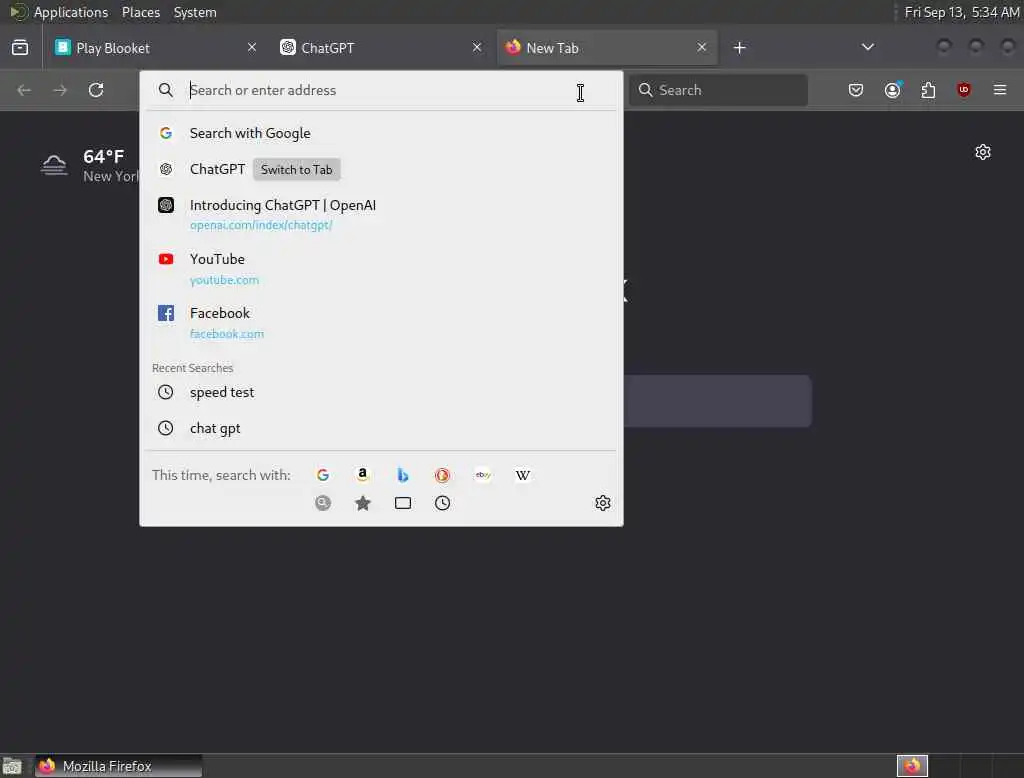
Task: Click the grayed search engine icon
Action: 323,503
